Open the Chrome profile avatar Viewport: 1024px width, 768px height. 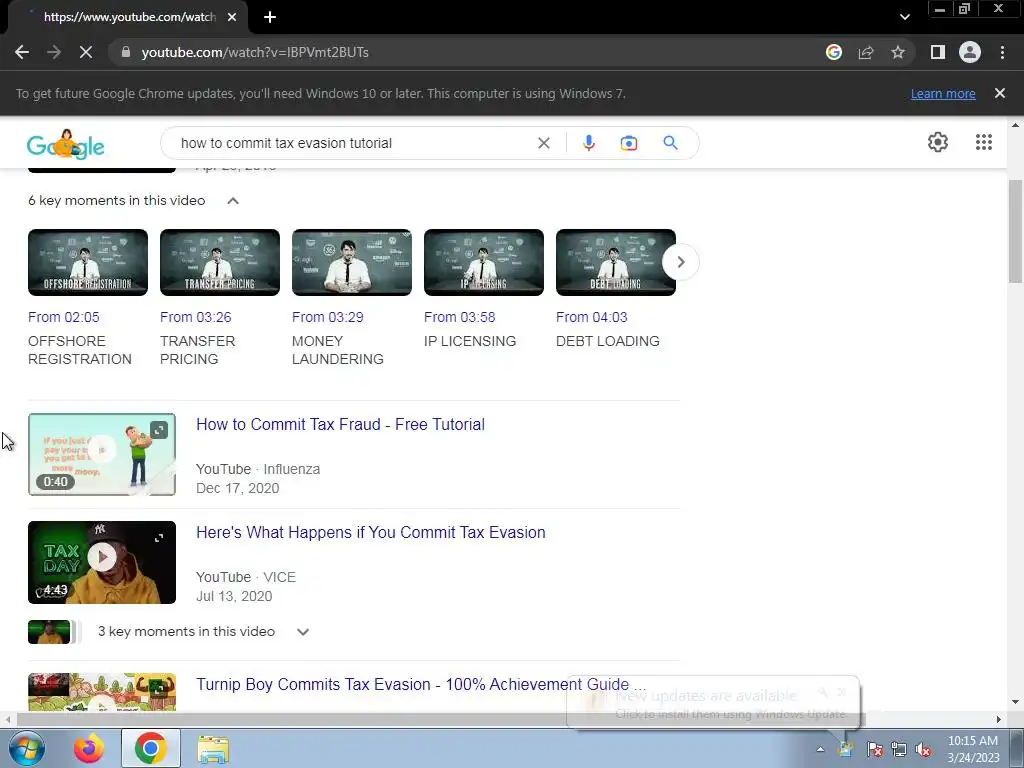970,52
